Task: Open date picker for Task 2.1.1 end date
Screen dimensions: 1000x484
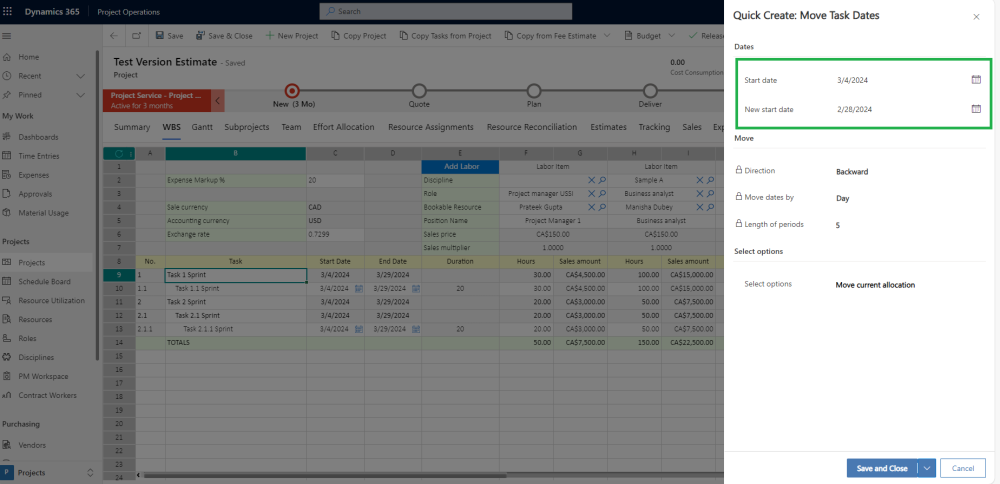Action: coord(416,329)
